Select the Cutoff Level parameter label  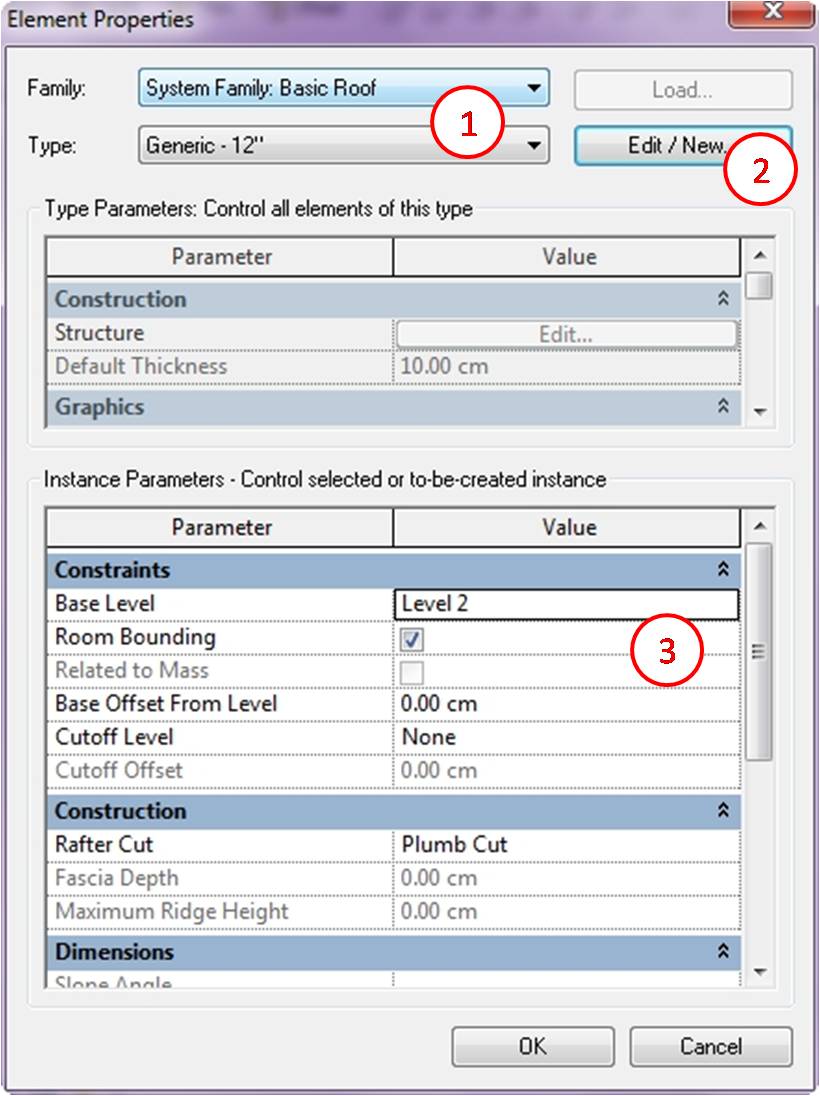point(114,737)
